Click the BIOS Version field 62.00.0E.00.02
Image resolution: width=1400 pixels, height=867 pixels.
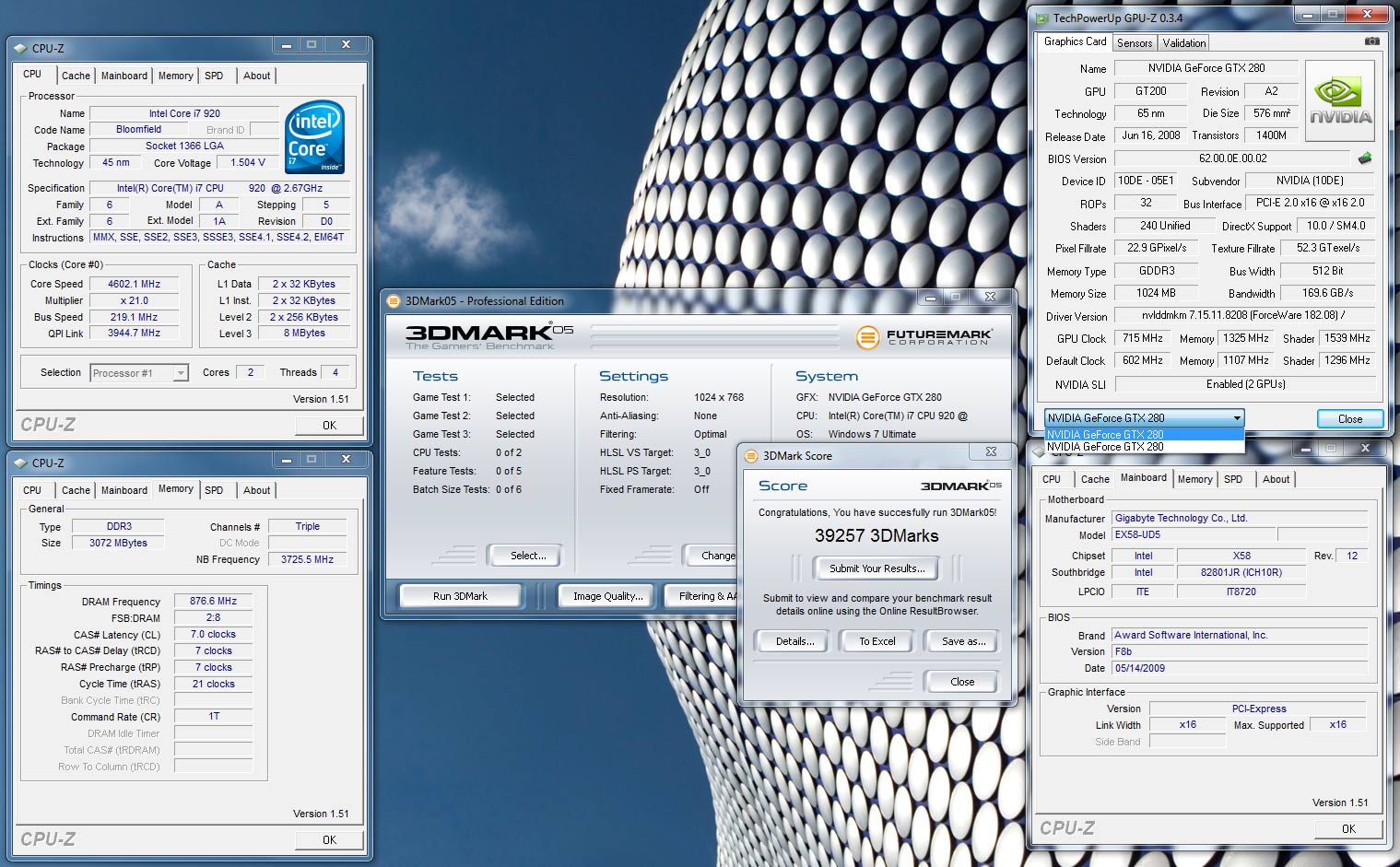point(1232,158)
